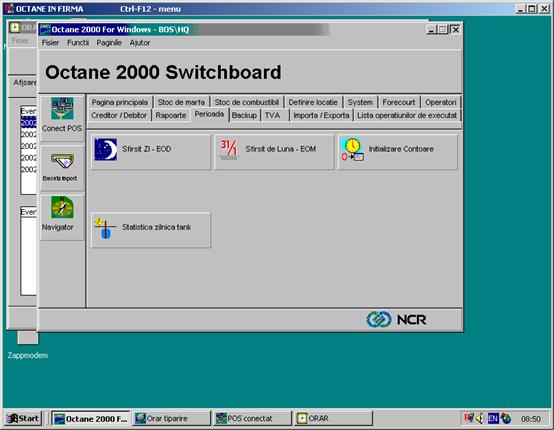554x430 pixels.
Task: Open the Paginile menu
Action: (x=109, y=43)
